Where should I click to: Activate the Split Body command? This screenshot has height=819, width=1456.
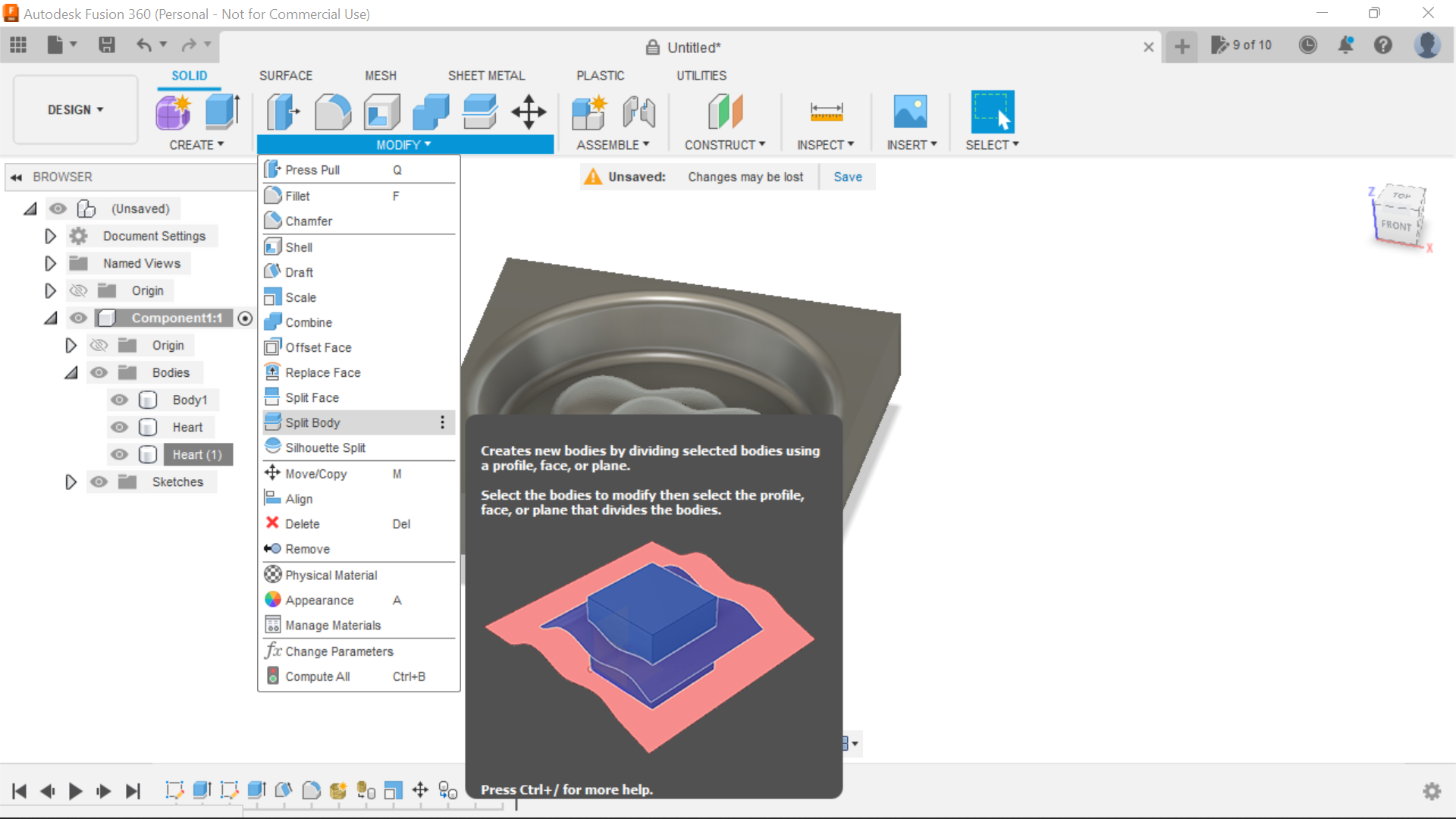point(312,422)
